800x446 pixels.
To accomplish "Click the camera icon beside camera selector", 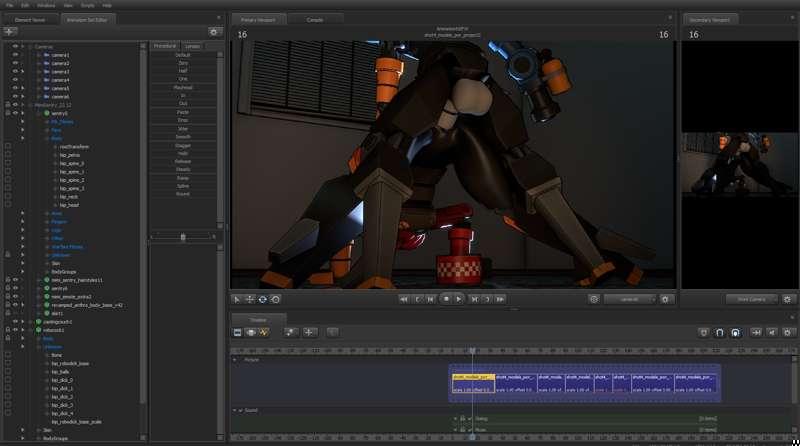I will pyautogui.click(x=594, y=300).
